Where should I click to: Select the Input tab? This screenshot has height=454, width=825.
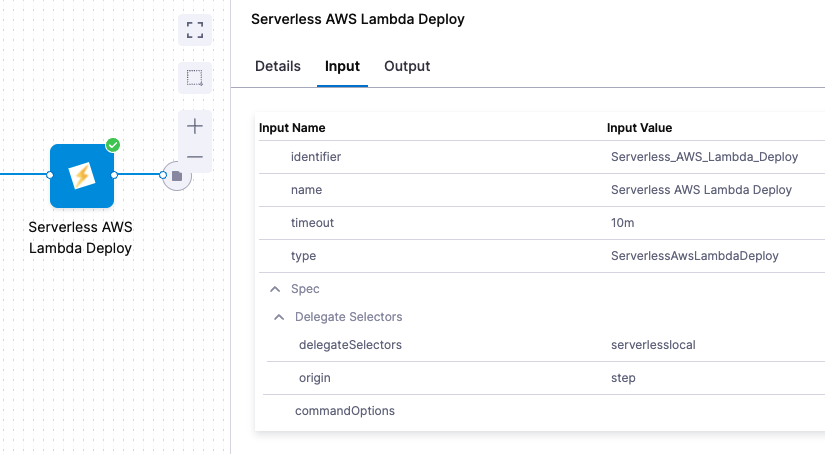click(x=342, y=66)
